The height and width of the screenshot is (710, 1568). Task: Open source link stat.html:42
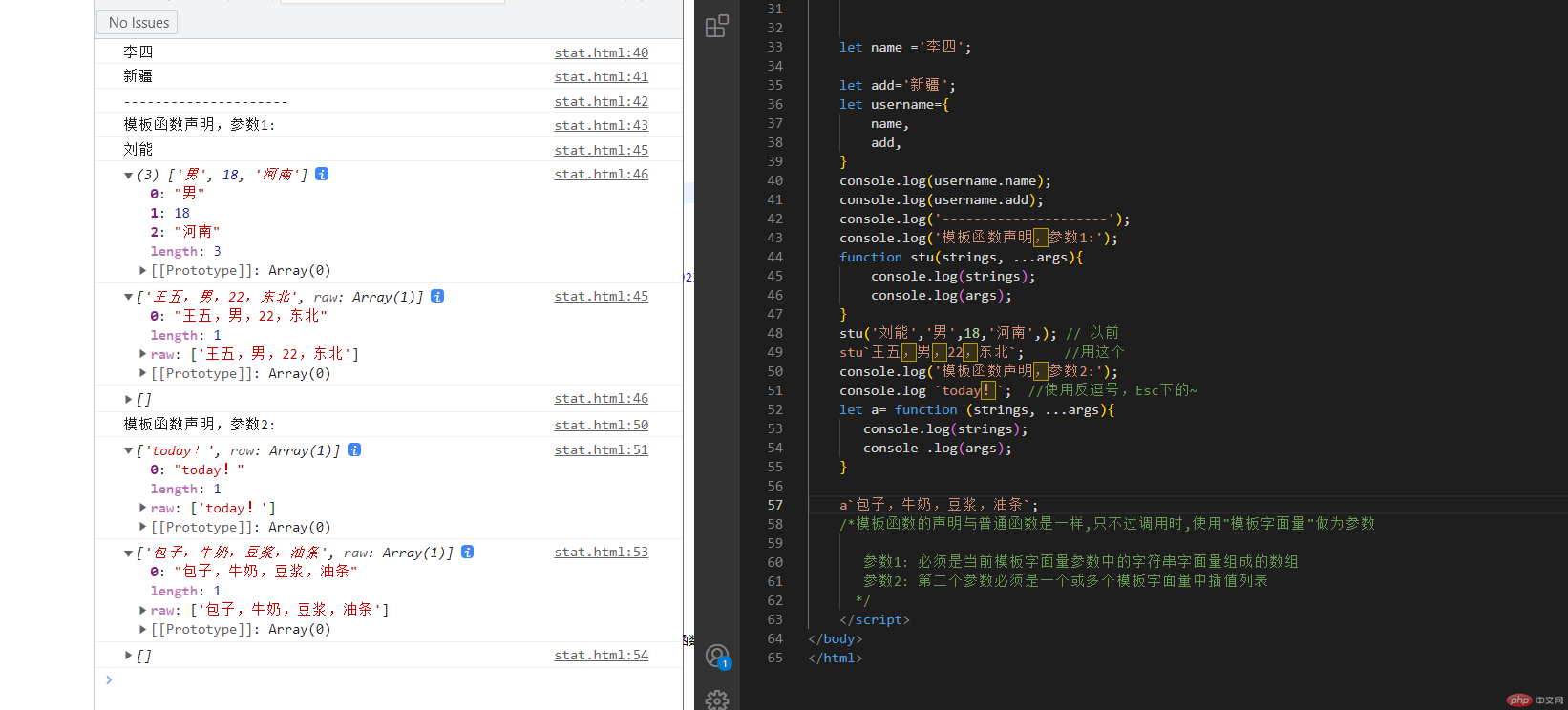[602, 101]
